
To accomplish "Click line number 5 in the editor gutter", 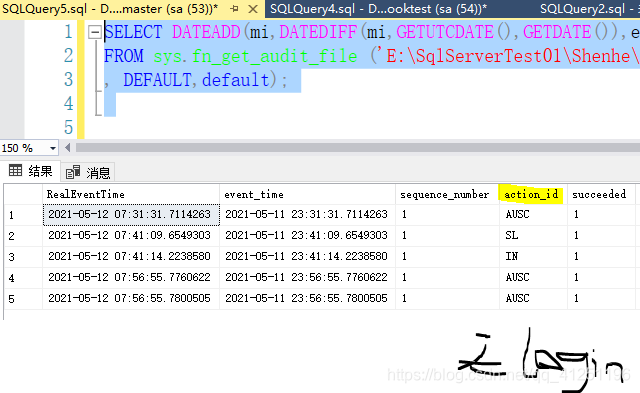I will [x=68, y=127].
